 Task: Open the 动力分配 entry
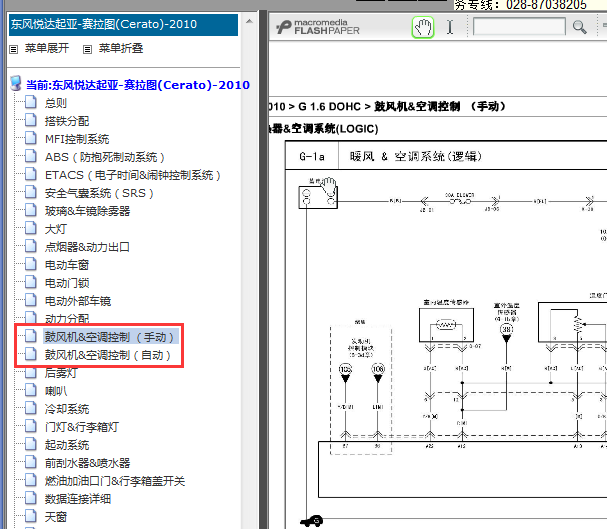coord(67,318)
